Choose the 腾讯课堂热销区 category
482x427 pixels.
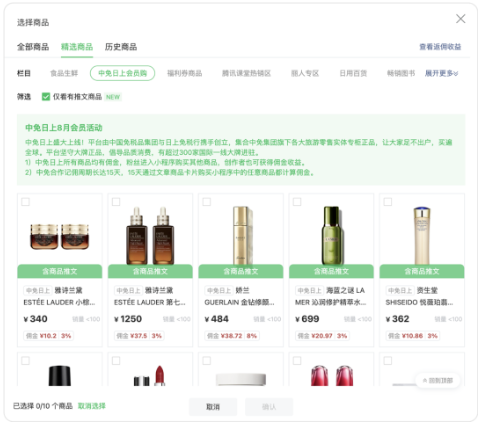(x=246, y=73)
